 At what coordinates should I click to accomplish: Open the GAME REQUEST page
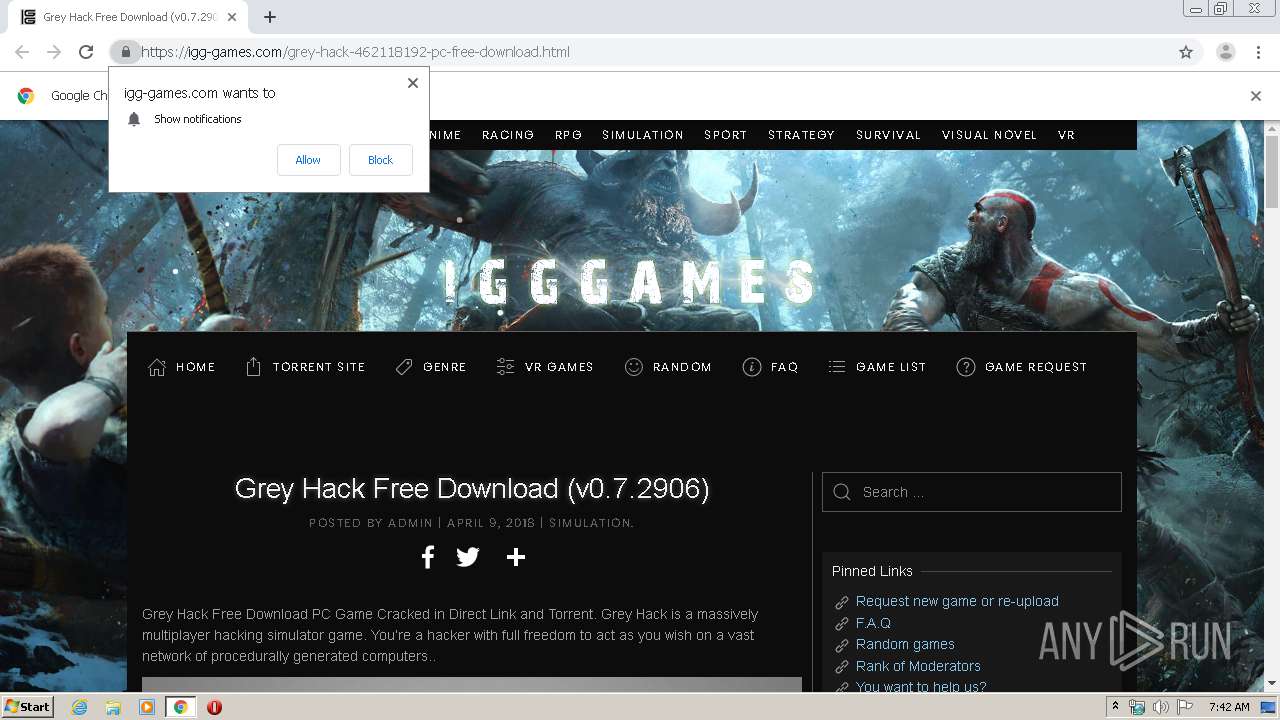1036,367
